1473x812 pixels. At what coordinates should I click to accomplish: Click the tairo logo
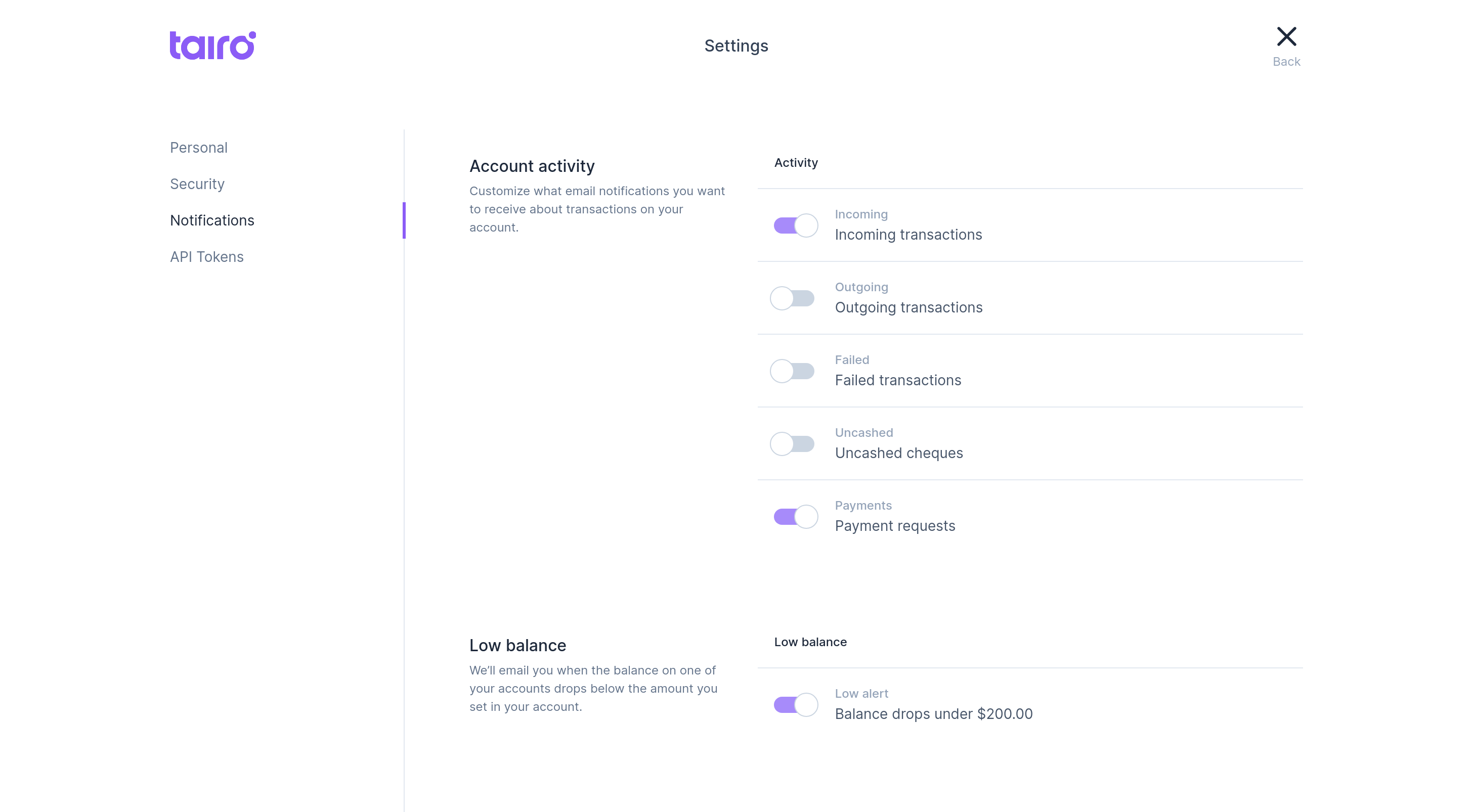tap(213, 46)
